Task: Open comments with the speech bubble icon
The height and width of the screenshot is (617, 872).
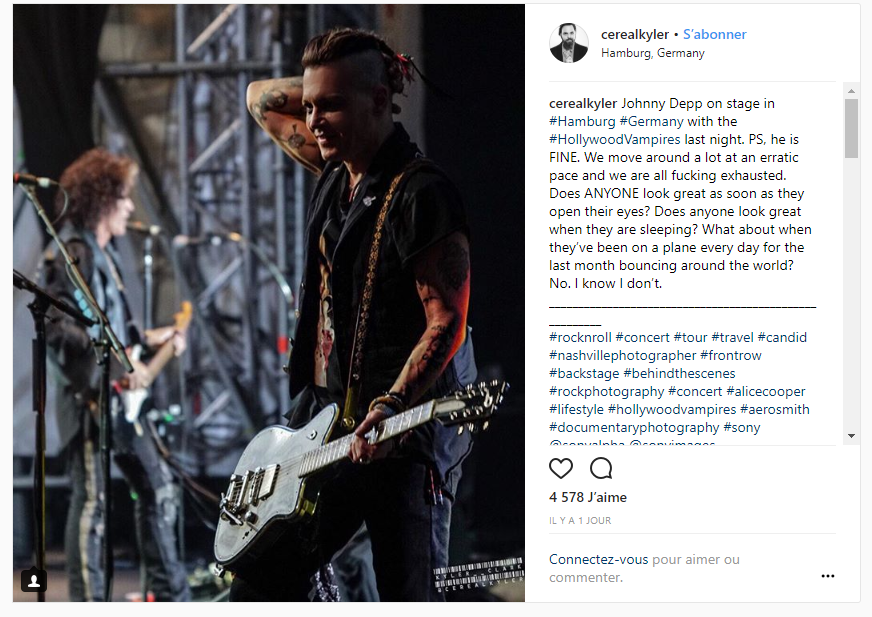Action: (601, 468)
